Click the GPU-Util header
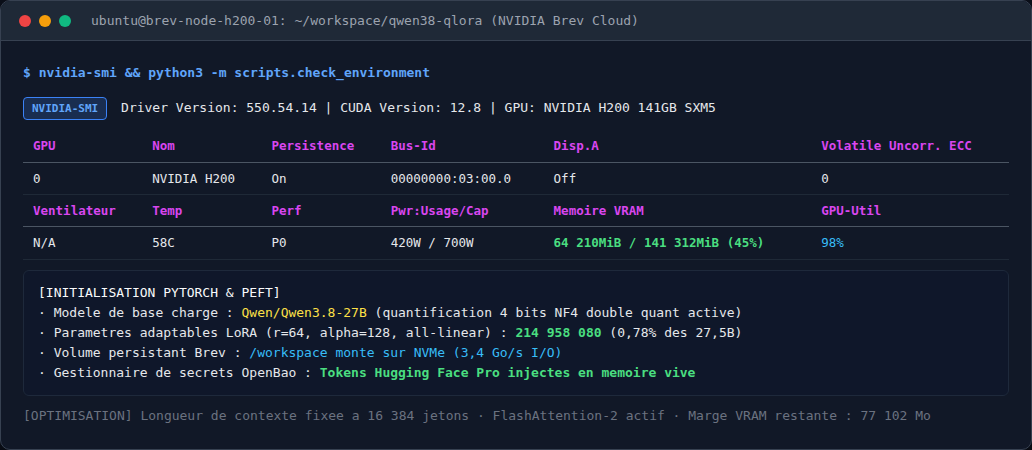 pos(851,211)
